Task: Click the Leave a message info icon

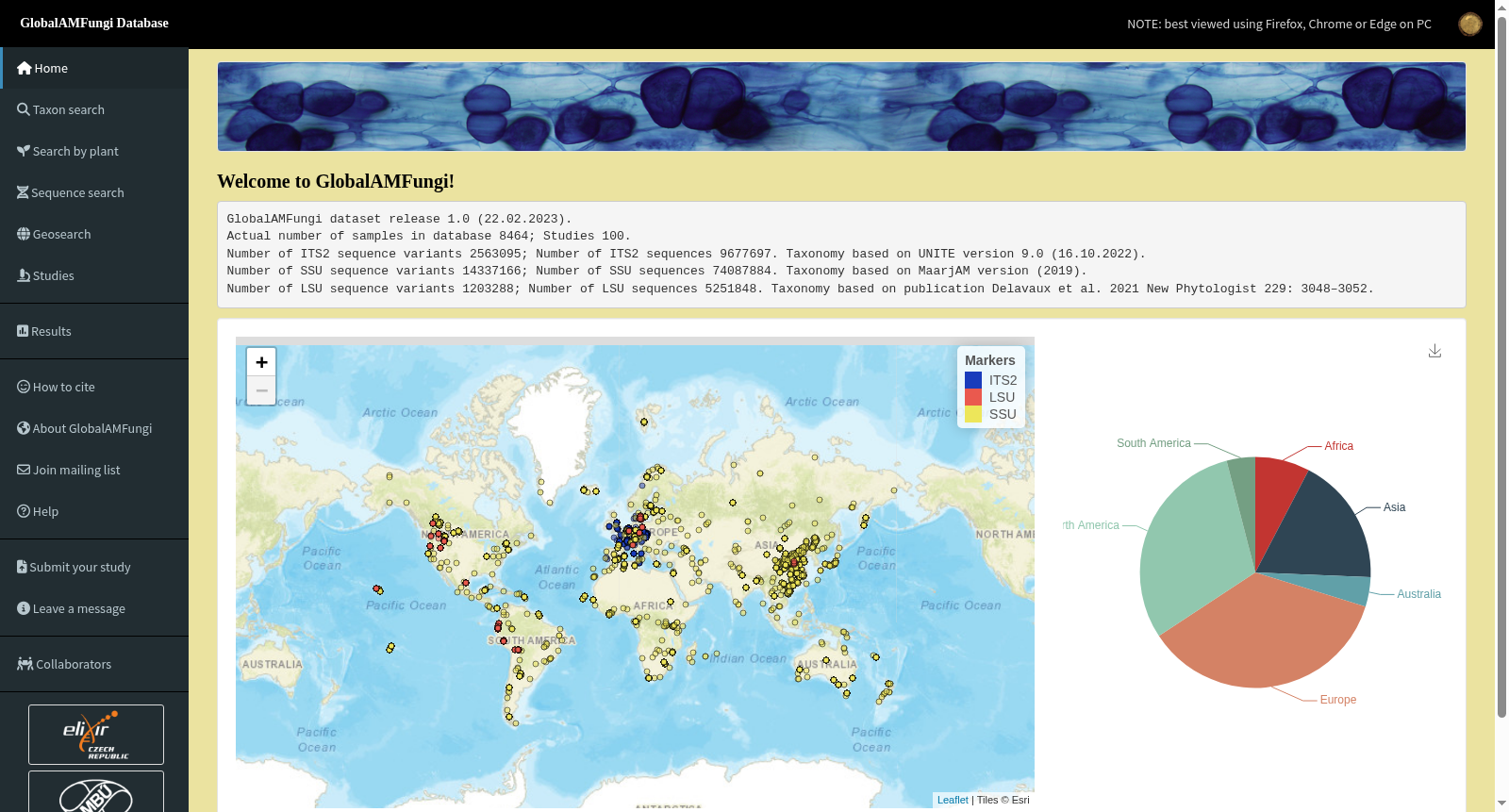Action: pyautogui.click(x=24, y=608)
